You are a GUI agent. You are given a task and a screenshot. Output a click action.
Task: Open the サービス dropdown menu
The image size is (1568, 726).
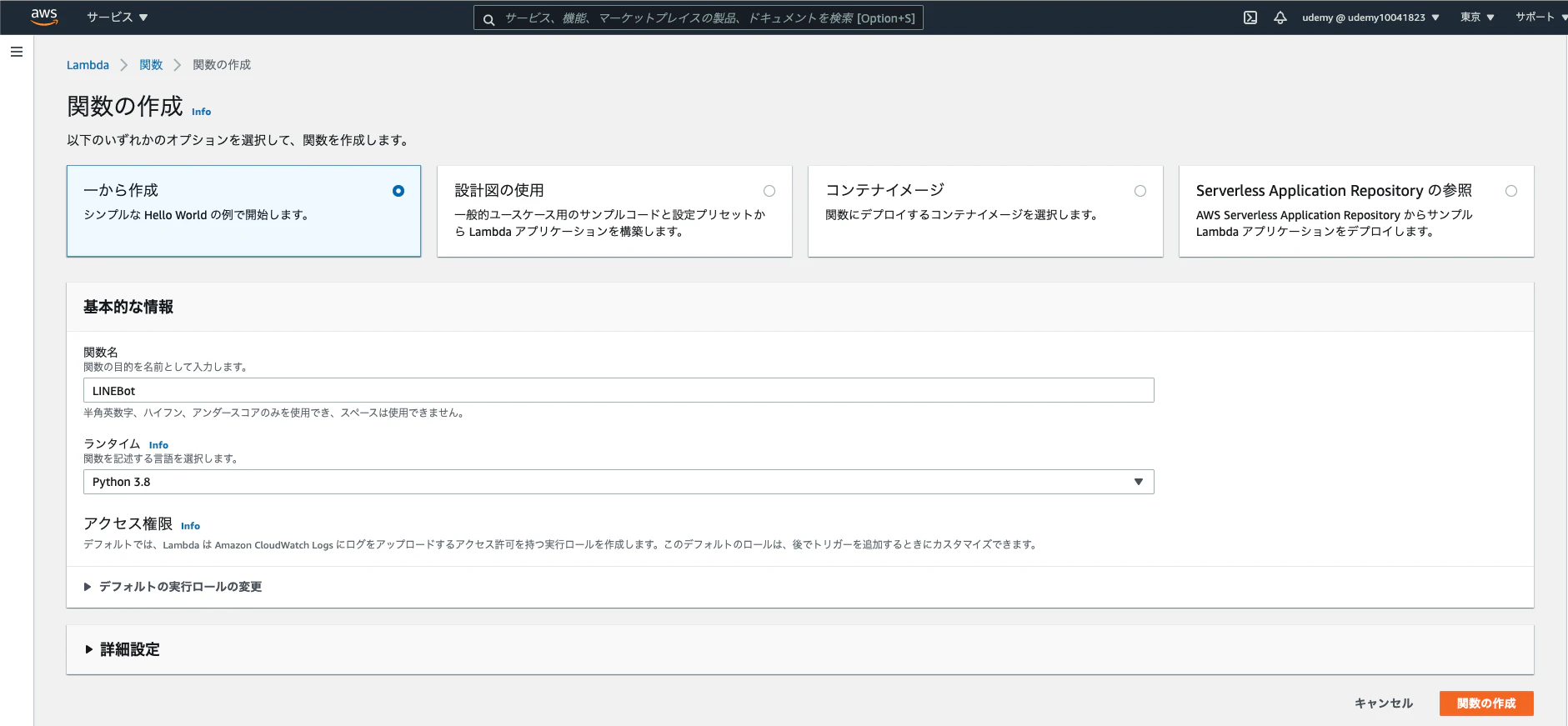(118, 18)
